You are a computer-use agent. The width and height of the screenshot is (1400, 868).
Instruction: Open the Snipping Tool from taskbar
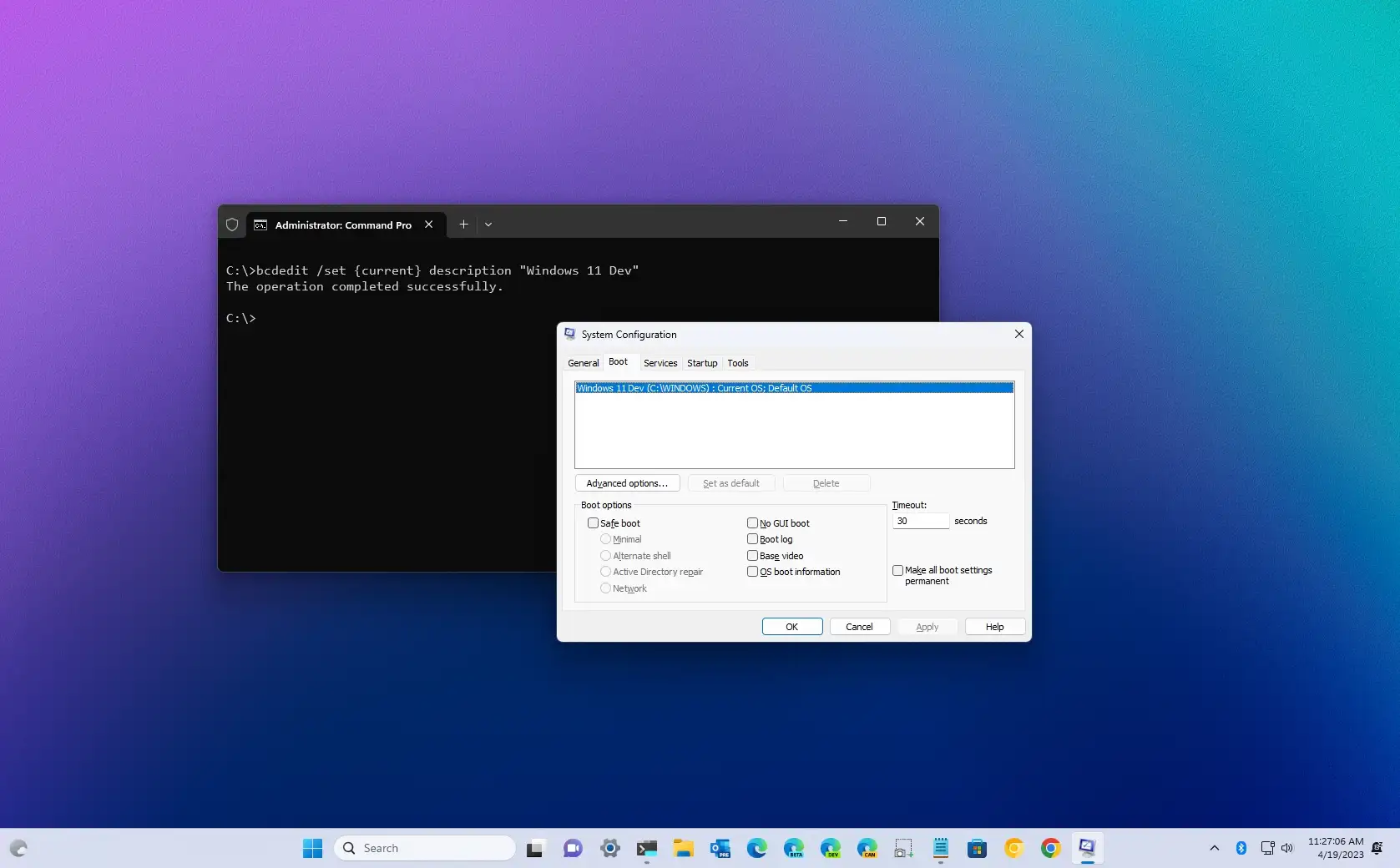(902, 848)
